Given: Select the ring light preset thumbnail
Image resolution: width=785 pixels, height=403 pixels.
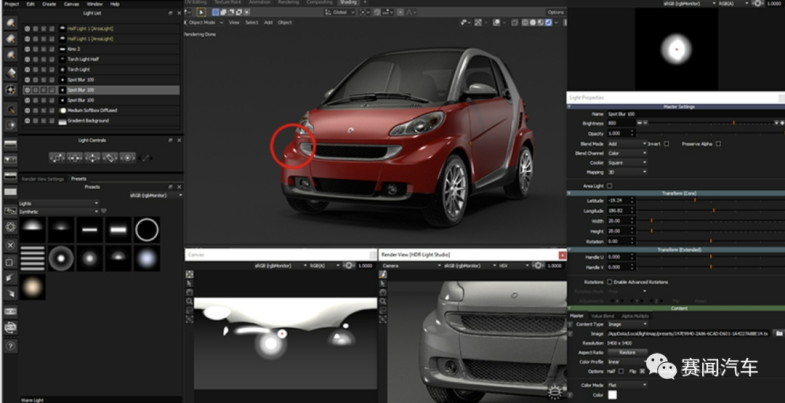Looking at the screenshot, I should point(147,230).
